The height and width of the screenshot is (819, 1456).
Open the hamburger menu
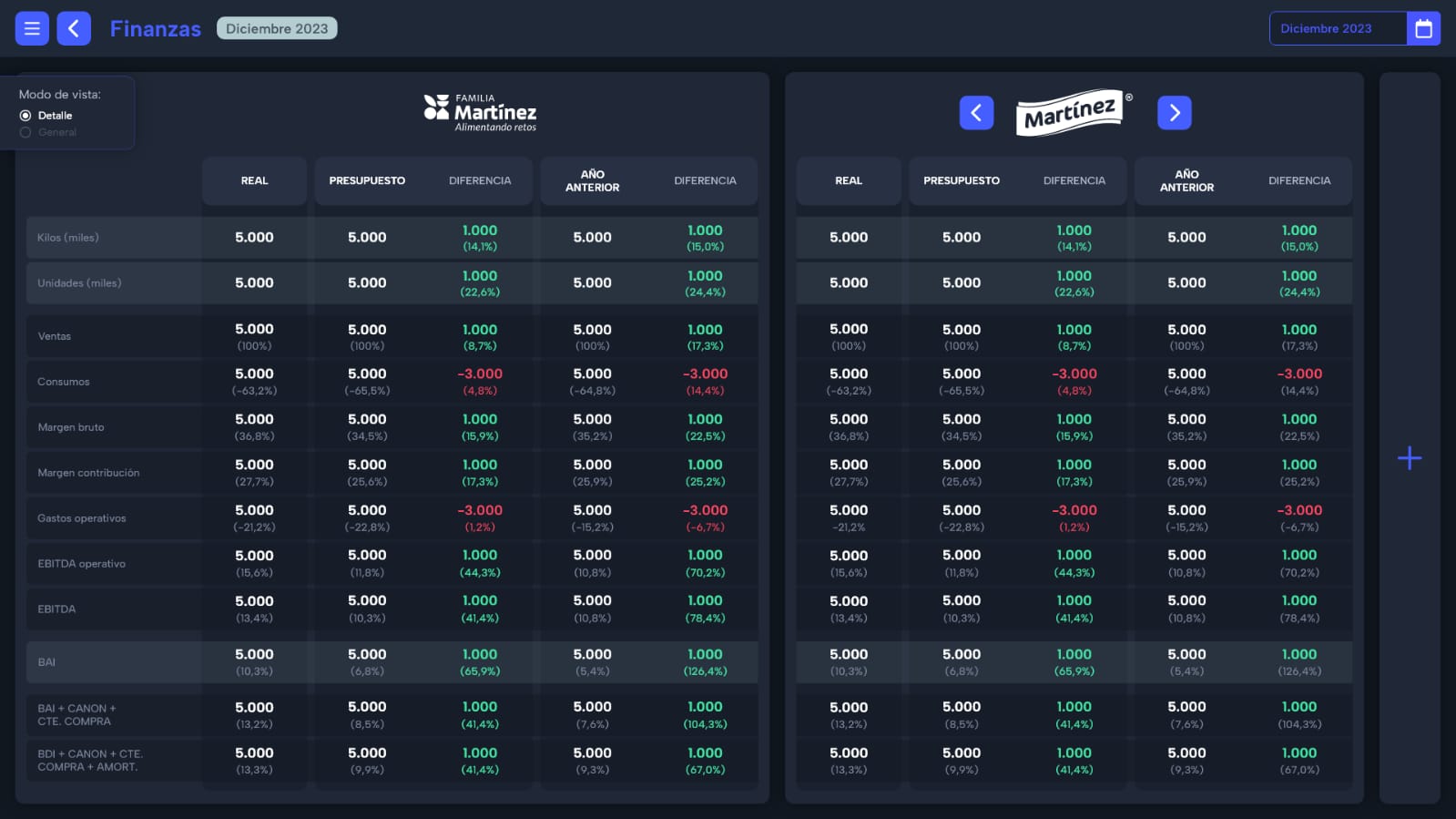[x=32, y=28]
